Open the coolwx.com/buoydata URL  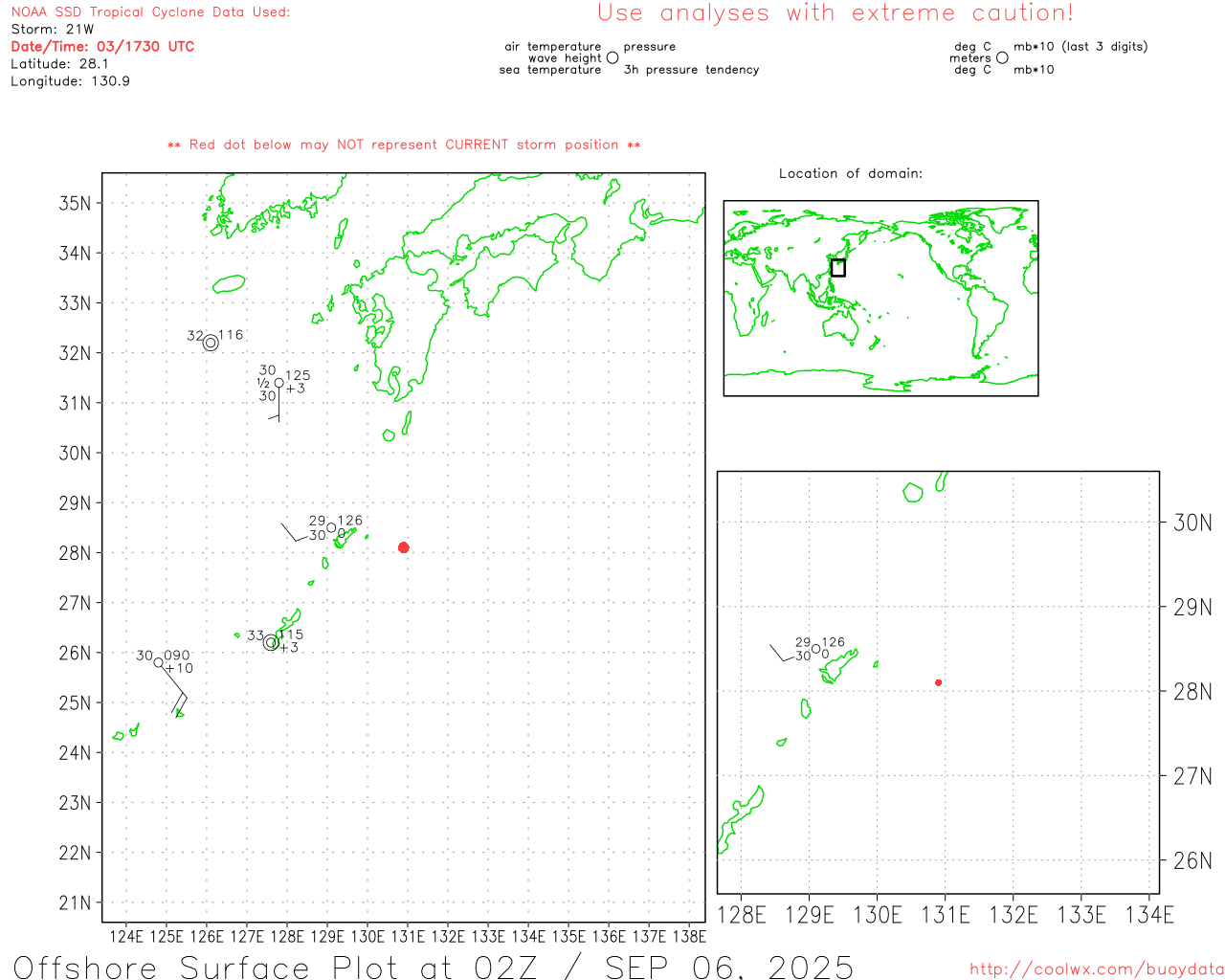tap(1097, 969)
